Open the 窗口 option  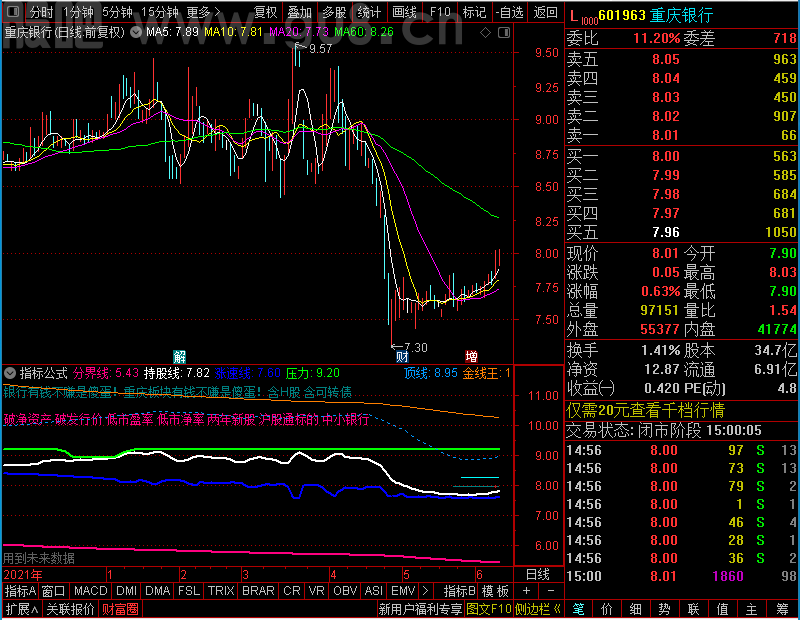coord(54,591)
